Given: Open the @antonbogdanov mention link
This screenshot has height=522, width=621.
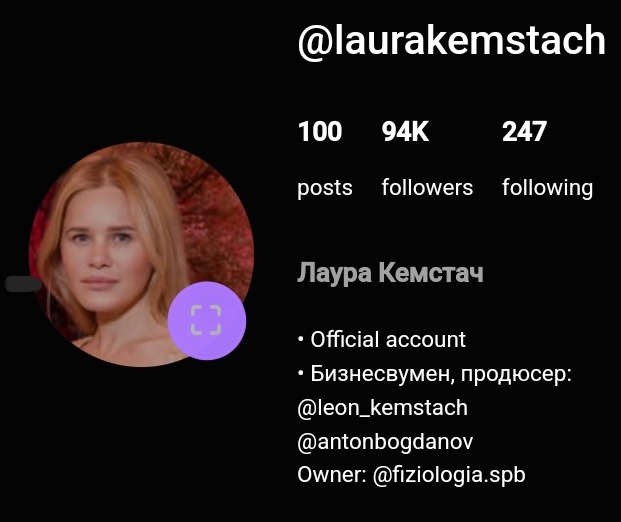Looking at the screenshot, I should [x=385, y=441].
